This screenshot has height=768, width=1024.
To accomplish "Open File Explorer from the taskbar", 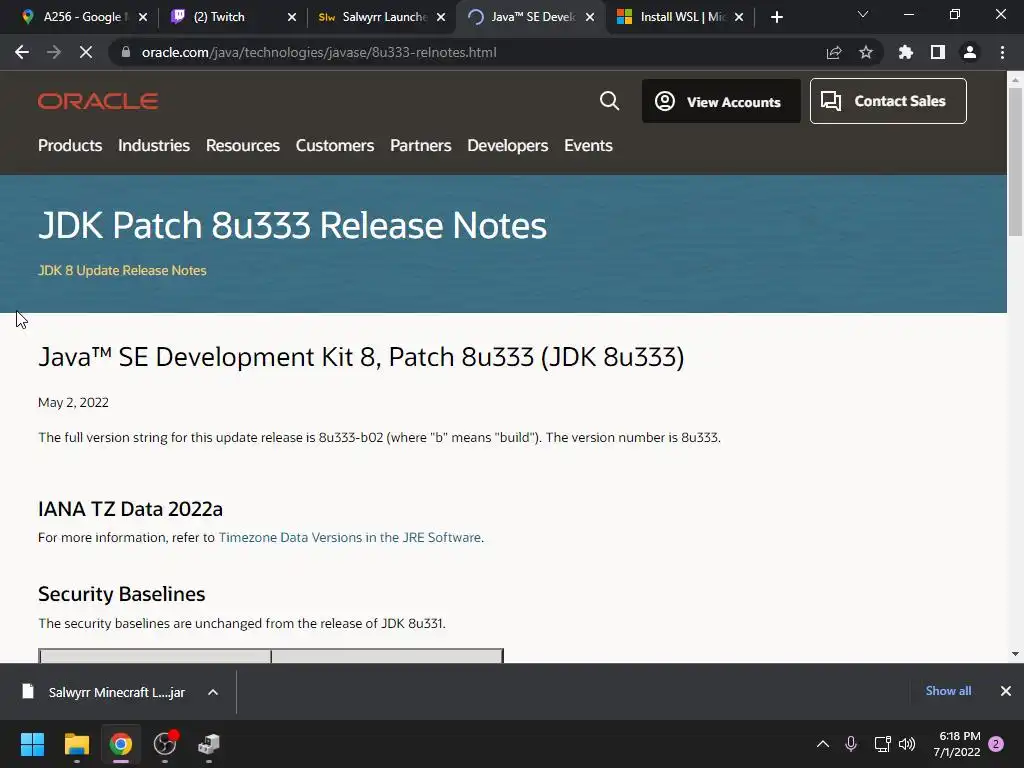I will coord(76,744).
